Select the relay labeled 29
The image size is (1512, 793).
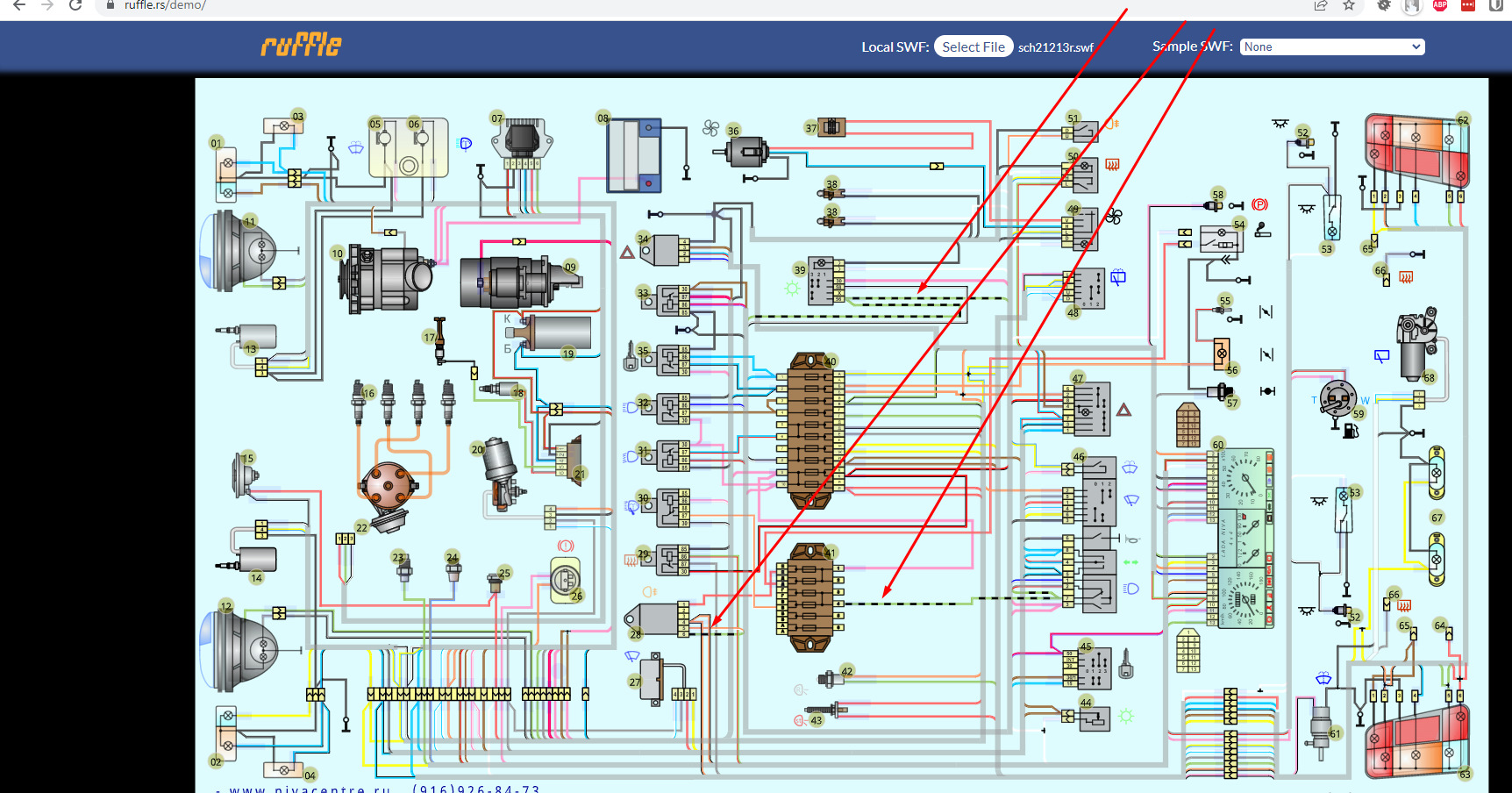[x=667, y=560]
